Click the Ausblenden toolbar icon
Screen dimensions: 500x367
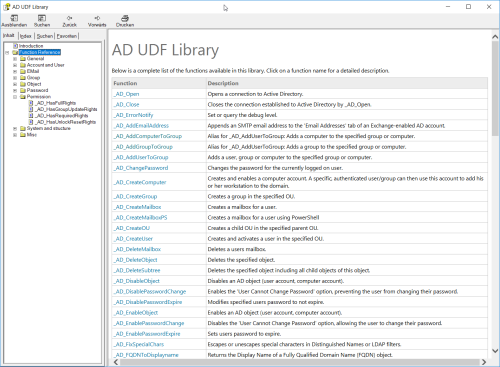point(14,18)
